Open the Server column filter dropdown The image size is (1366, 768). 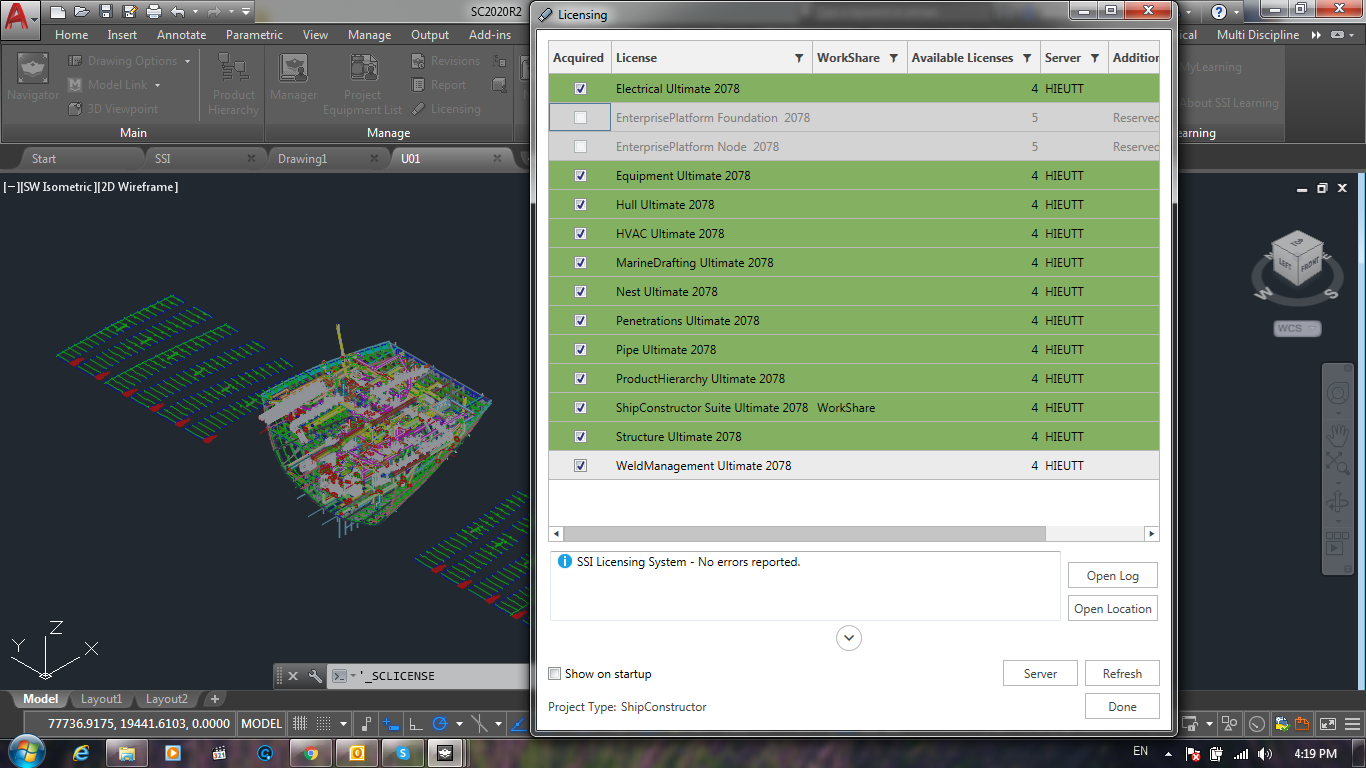coord(1097,57)
